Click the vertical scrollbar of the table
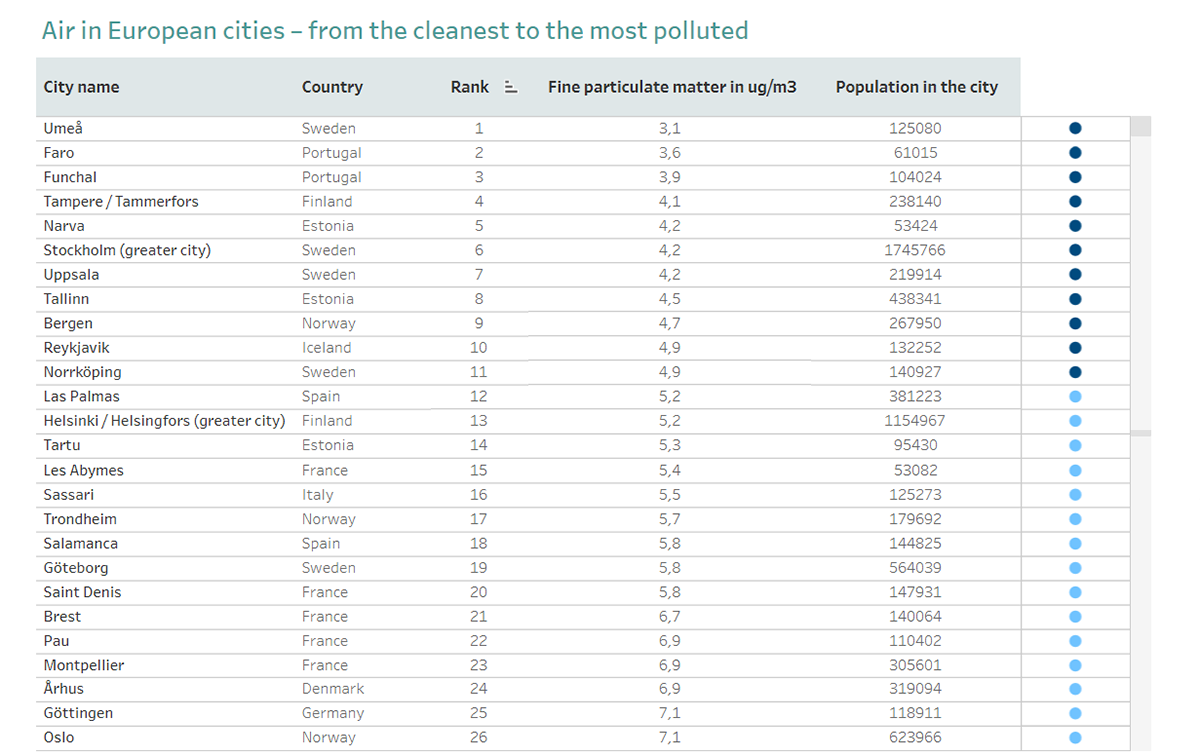The image size is (1200, 756). click(1141, 434)
